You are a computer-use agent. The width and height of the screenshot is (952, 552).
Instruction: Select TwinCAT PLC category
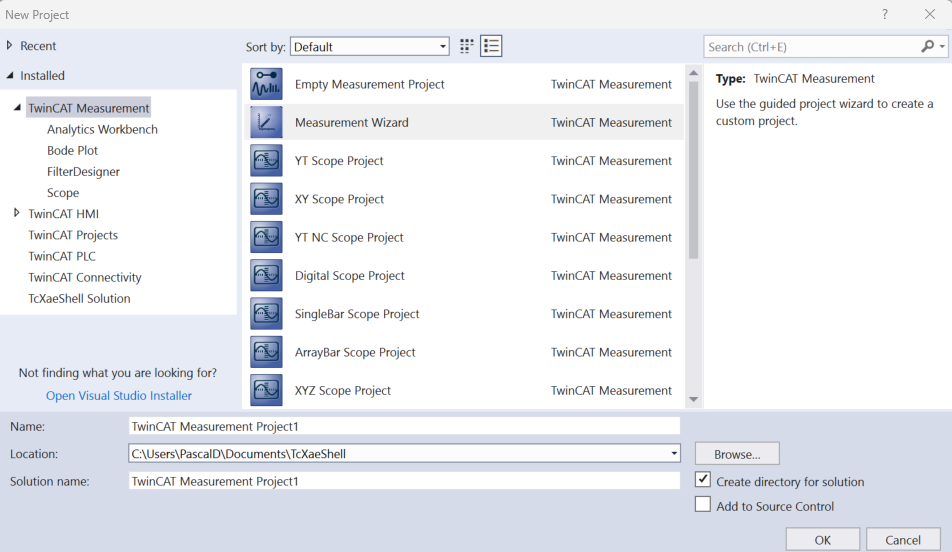pyautogui.click(x=62, y=256)
